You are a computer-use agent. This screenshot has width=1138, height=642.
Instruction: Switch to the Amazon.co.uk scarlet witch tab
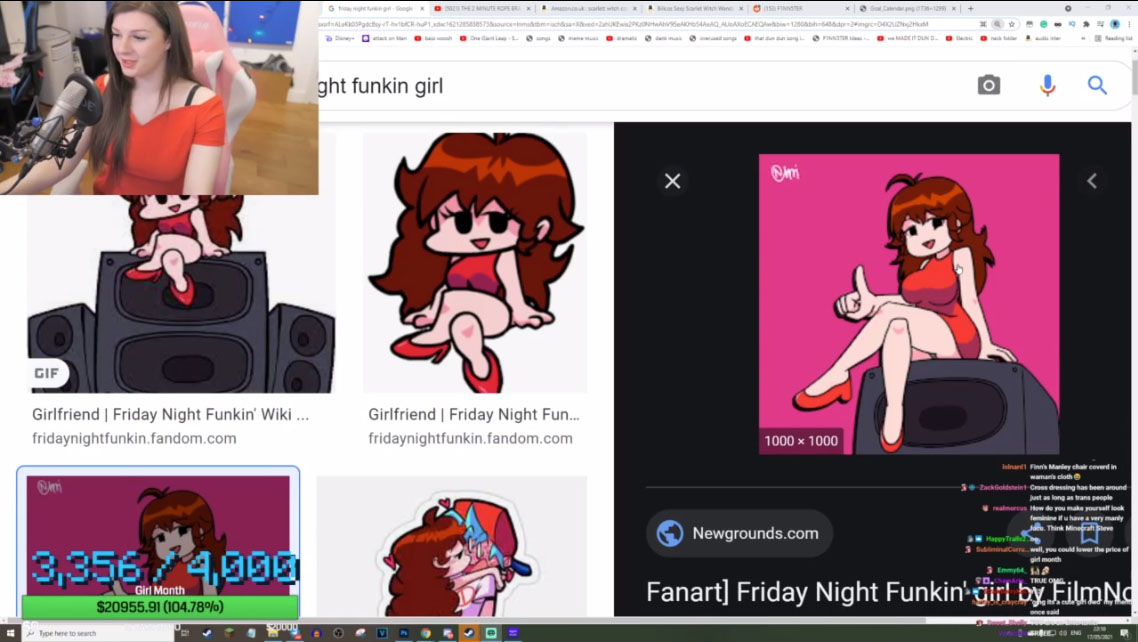(588, 9)
